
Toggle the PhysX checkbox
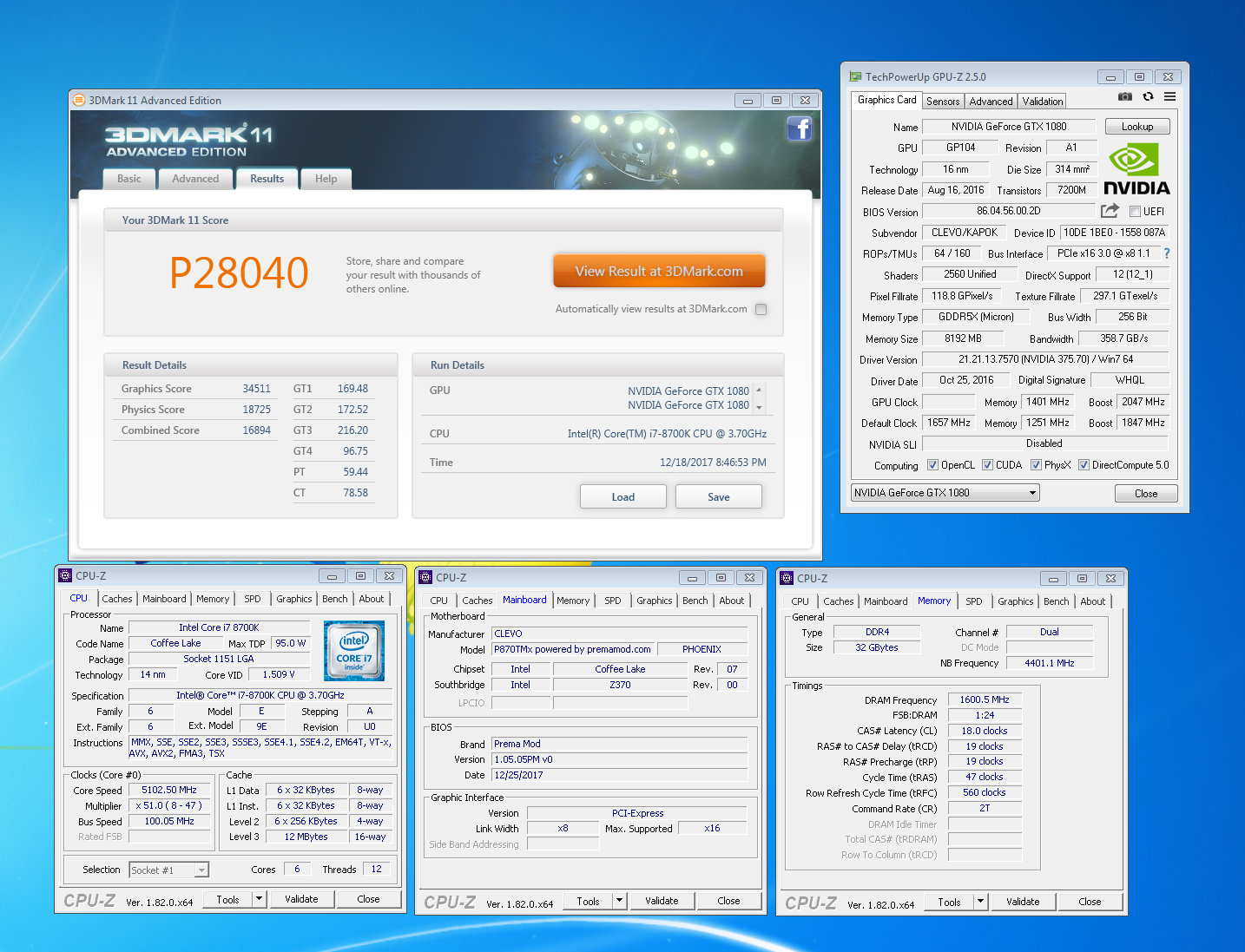coord(1036,465)
